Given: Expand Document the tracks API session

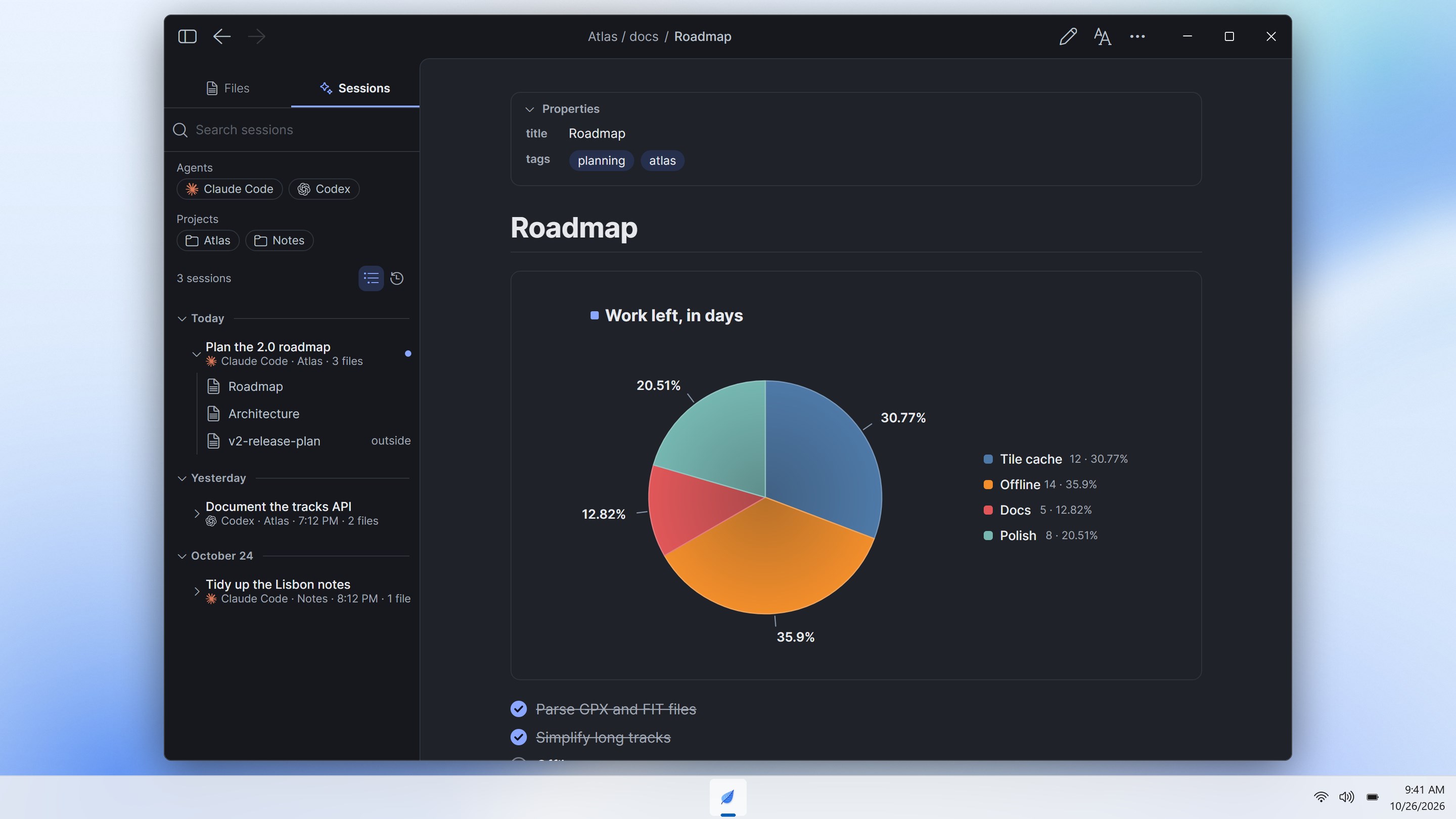Looking at the screenshot, I should [196, 513].
